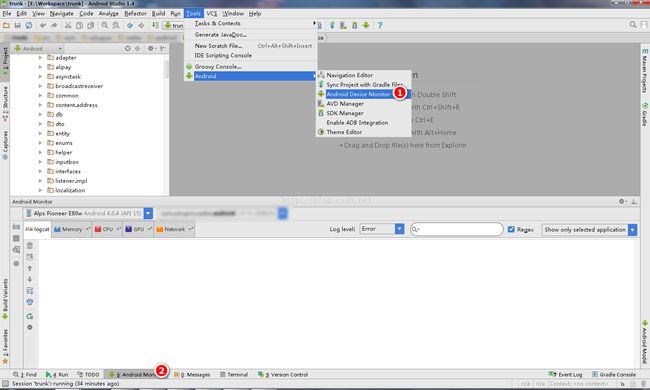Click the Replace magnifier toolbar icon
Viewport: 650px width, 390px height.
coord(116,25)
